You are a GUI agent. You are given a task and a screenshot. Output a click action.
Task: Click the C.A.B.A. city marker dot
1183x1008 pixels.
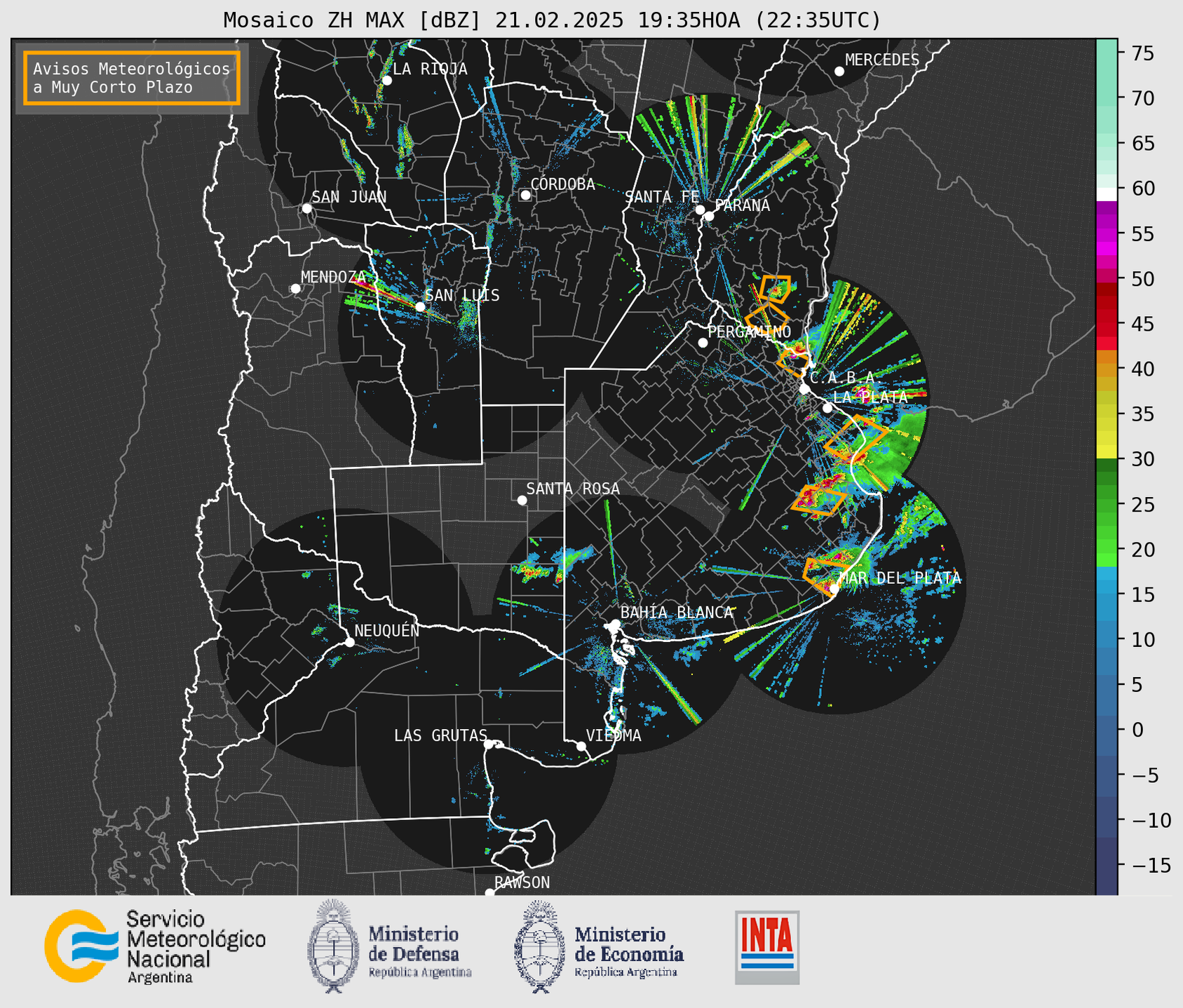pos(805,389)
